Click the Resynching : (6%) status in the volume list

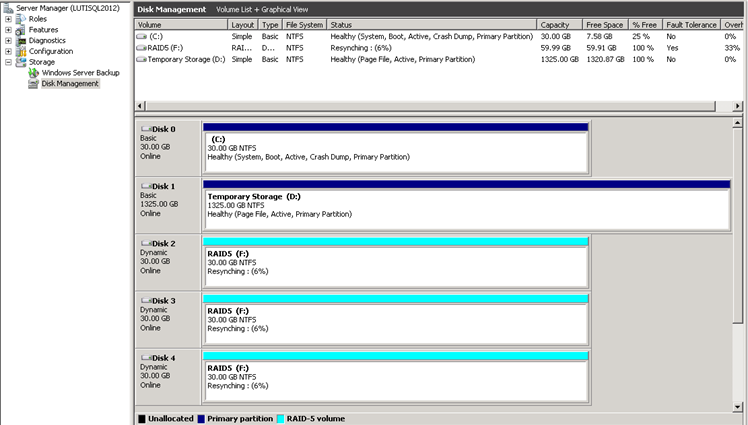click(361, 48)
